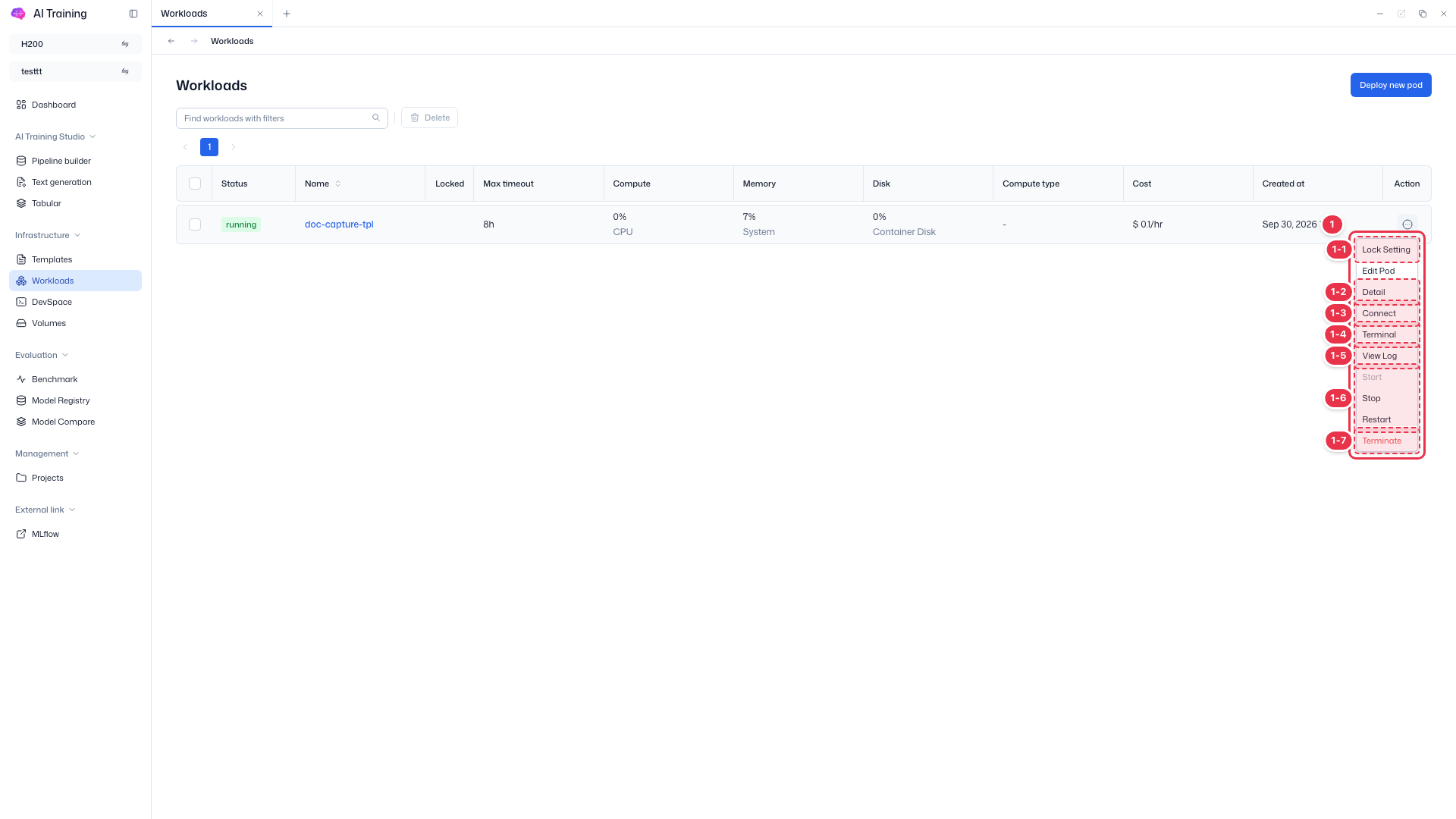
Task: Open DevSpace in sidebar
Action: 75,302
